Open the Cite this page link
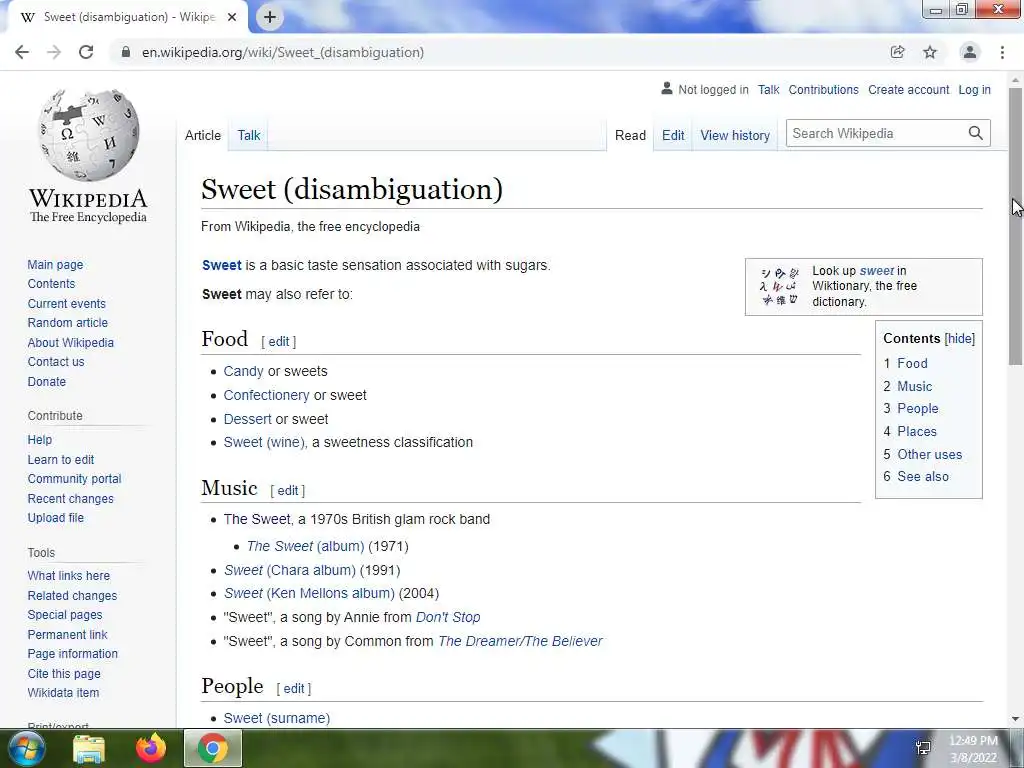 [x=64, y=673]
